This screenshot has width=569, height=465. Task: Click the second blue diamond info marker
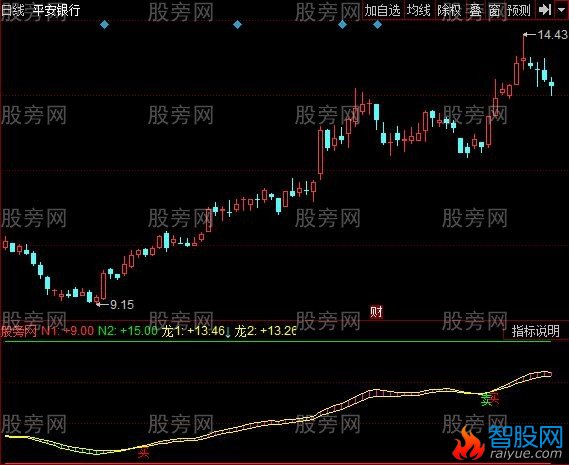click(x=237, y=25)
